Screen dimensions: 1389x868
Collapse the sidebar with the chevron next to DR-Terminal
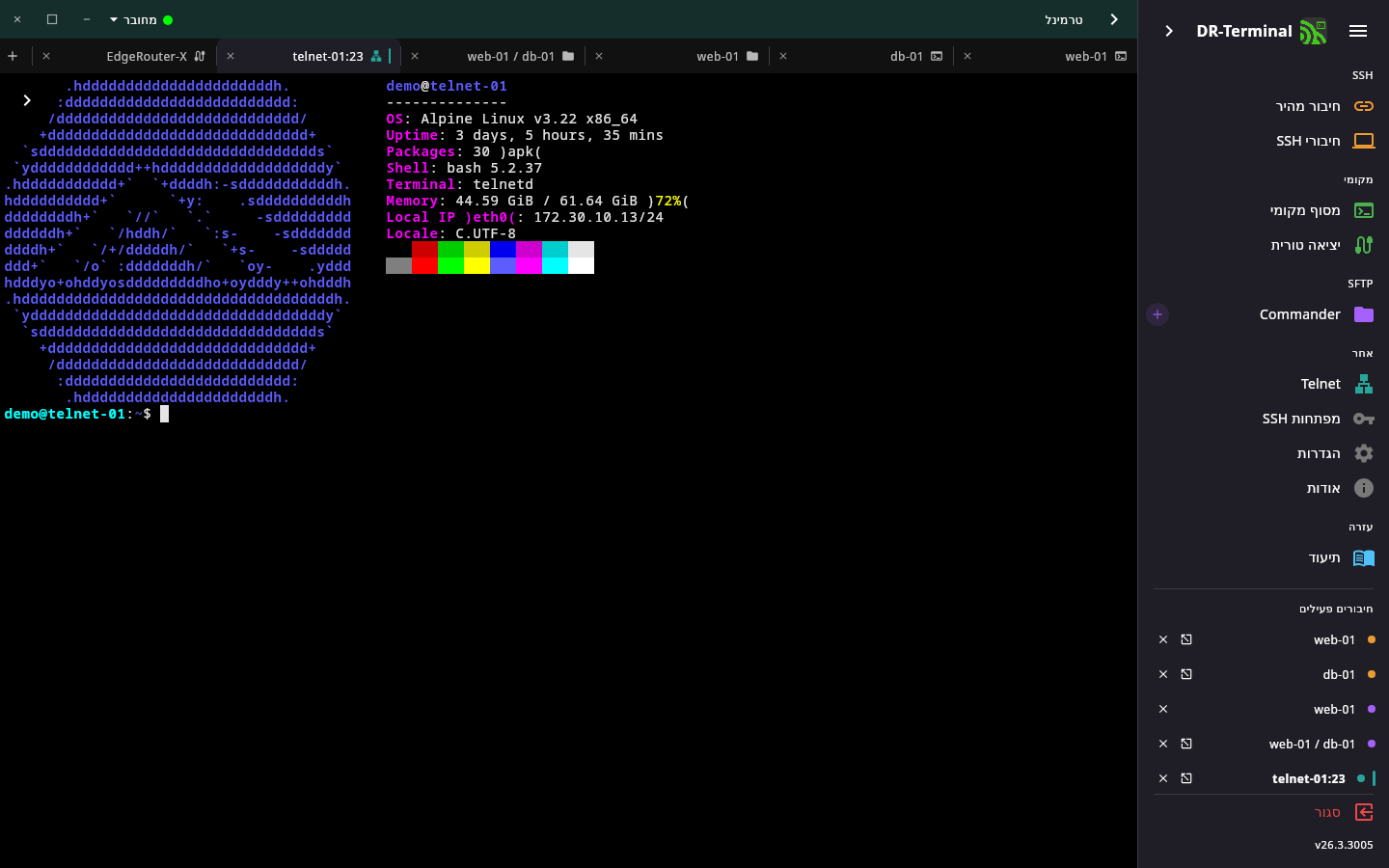1169,31
